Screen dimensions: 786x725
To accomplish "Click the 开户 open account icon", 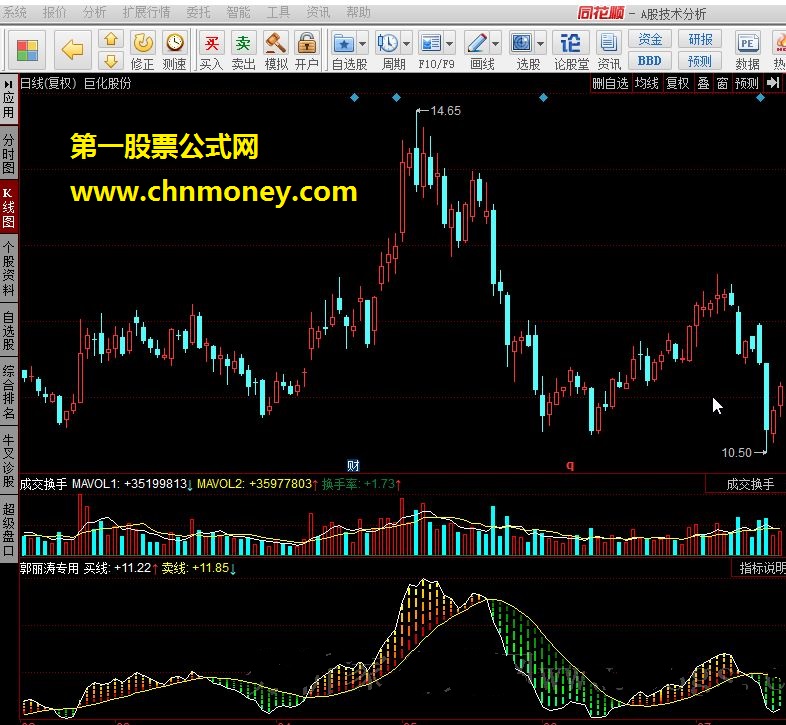I will [x=307, y=50].
